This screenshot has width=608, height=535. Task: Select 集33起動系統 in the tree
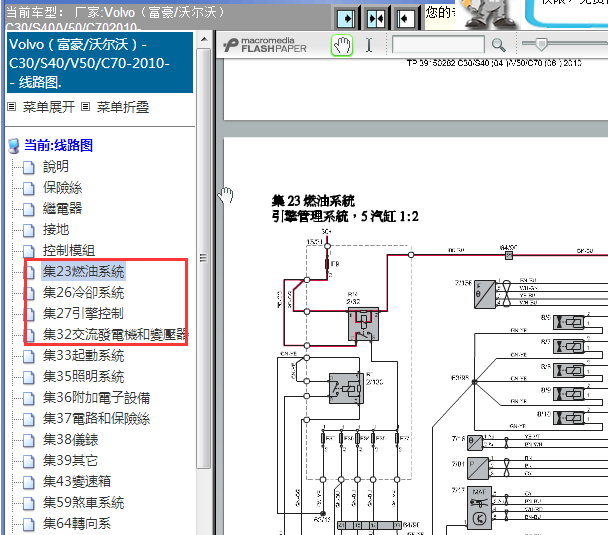83,356
